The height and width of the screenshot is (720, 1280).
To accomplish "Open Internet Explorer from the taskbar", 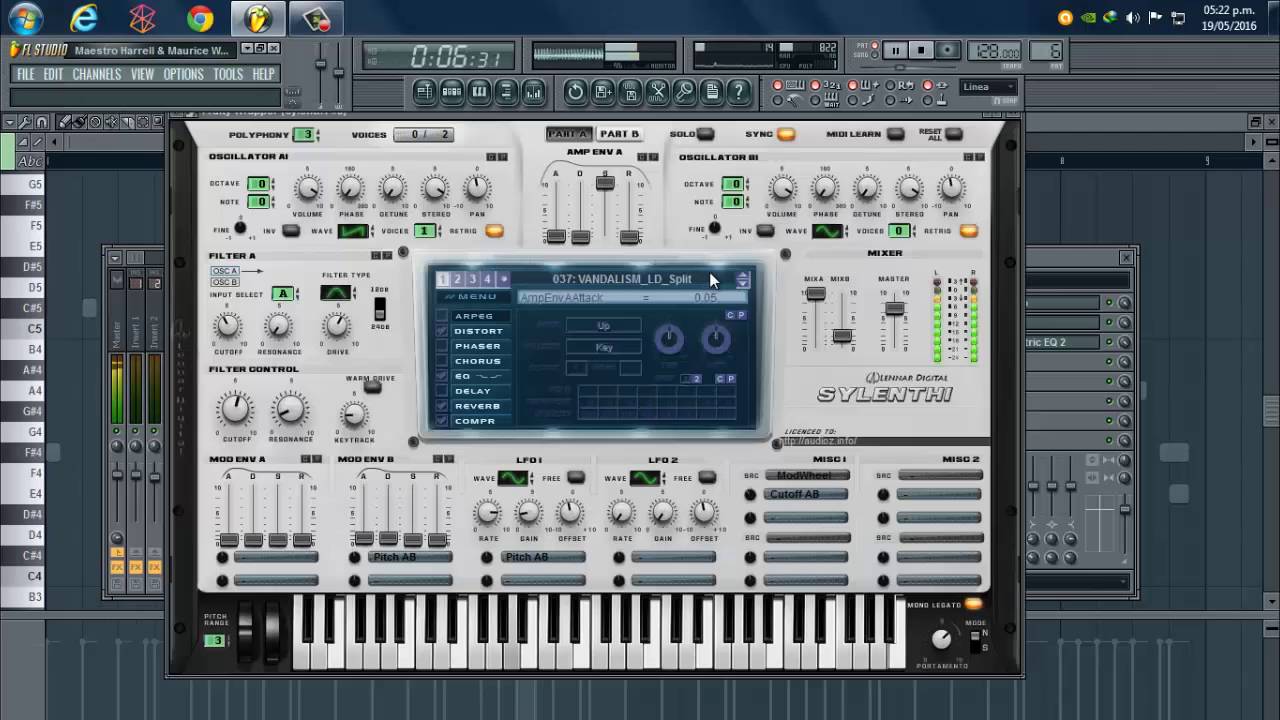I will (84, 17).
